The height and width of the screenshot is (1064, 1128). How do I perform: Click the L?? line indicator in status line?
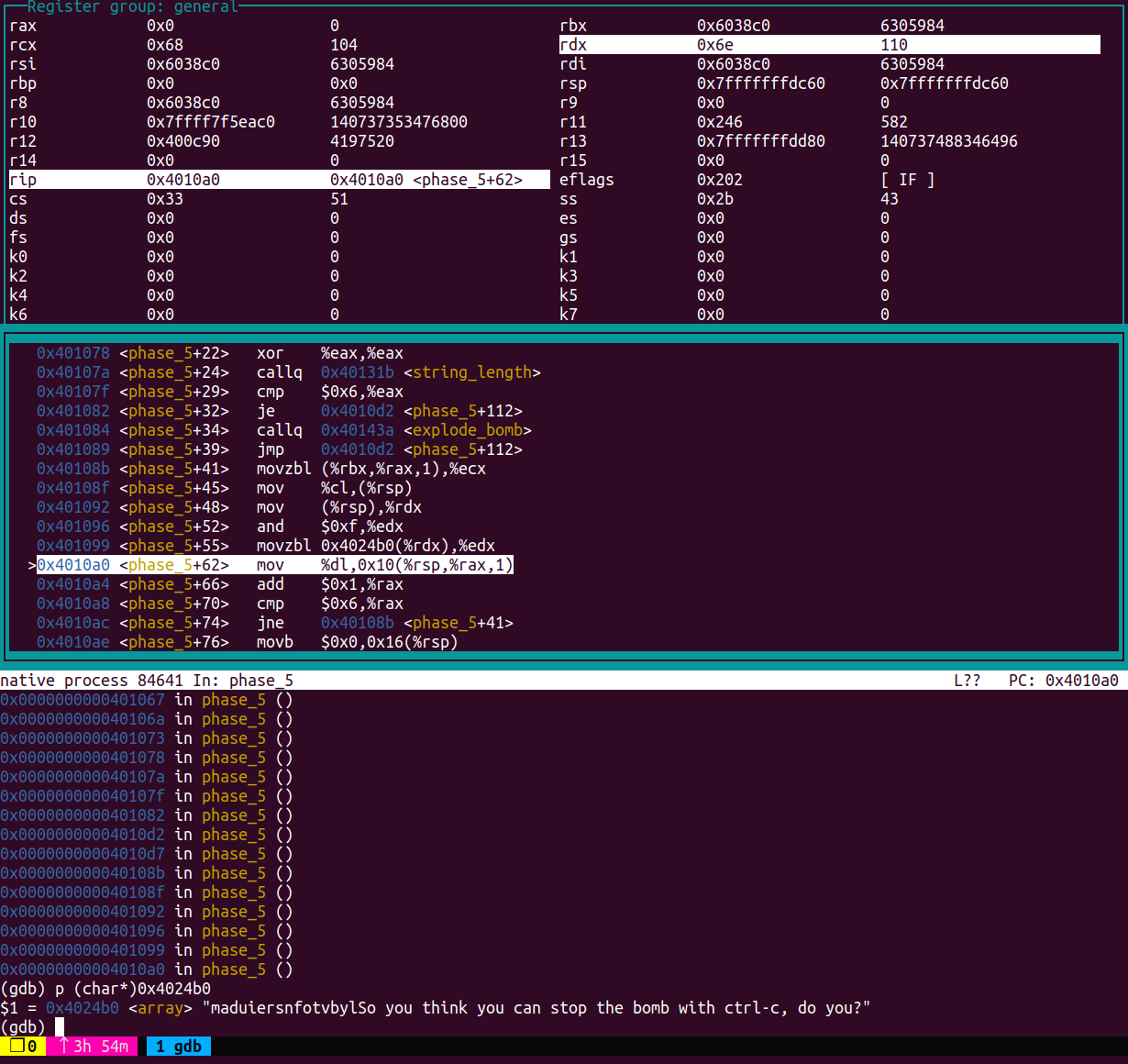click(x=968, y=681)
